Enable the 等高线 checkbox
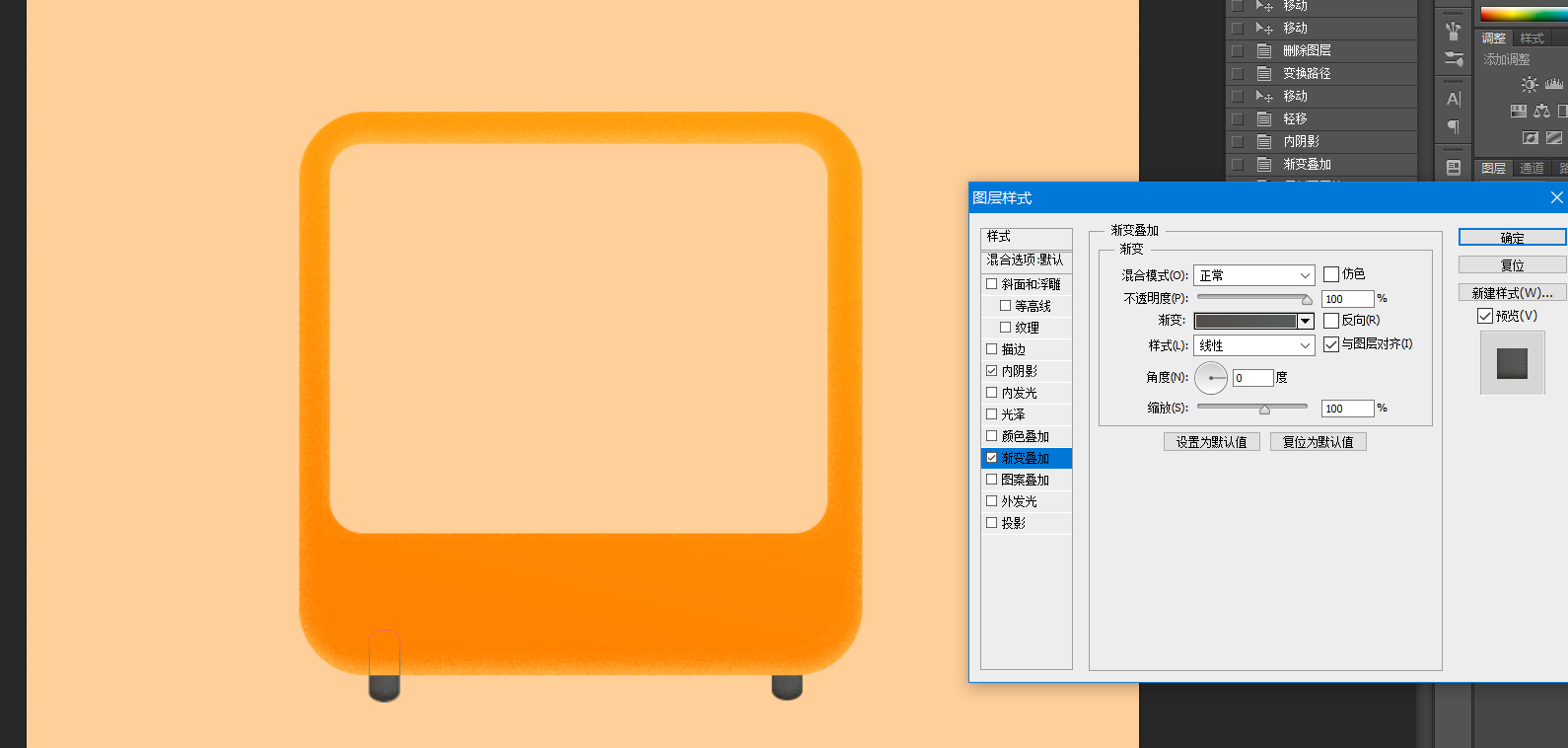The height and width of the screenshot is (748, 1568). point(1006,306)
